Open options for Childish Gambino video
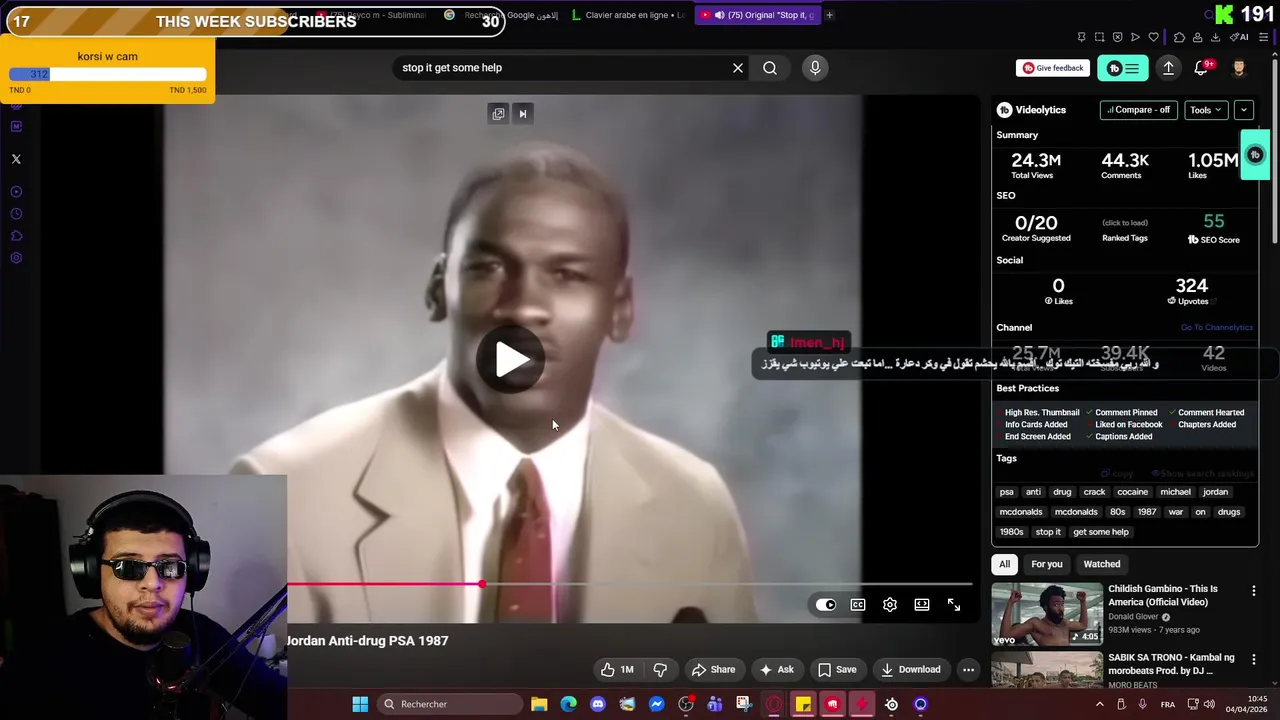 [x=1254, y=591]
